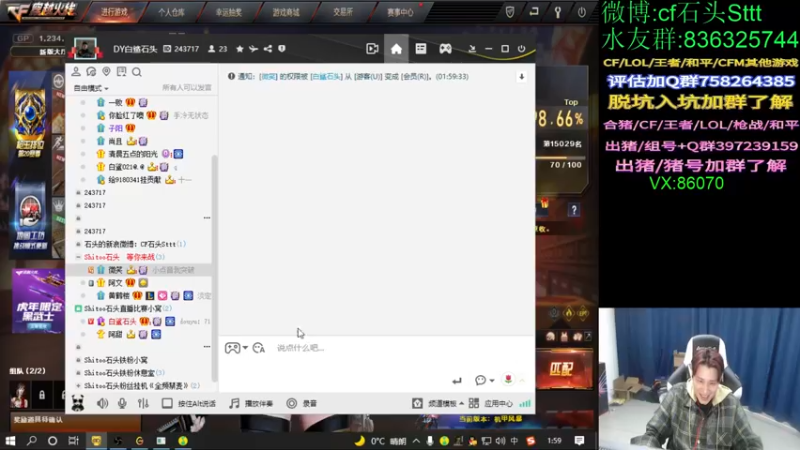Screen dimensions: 800x450
Task: Open the channel list layout icon
Action: (x=421, y=48)
